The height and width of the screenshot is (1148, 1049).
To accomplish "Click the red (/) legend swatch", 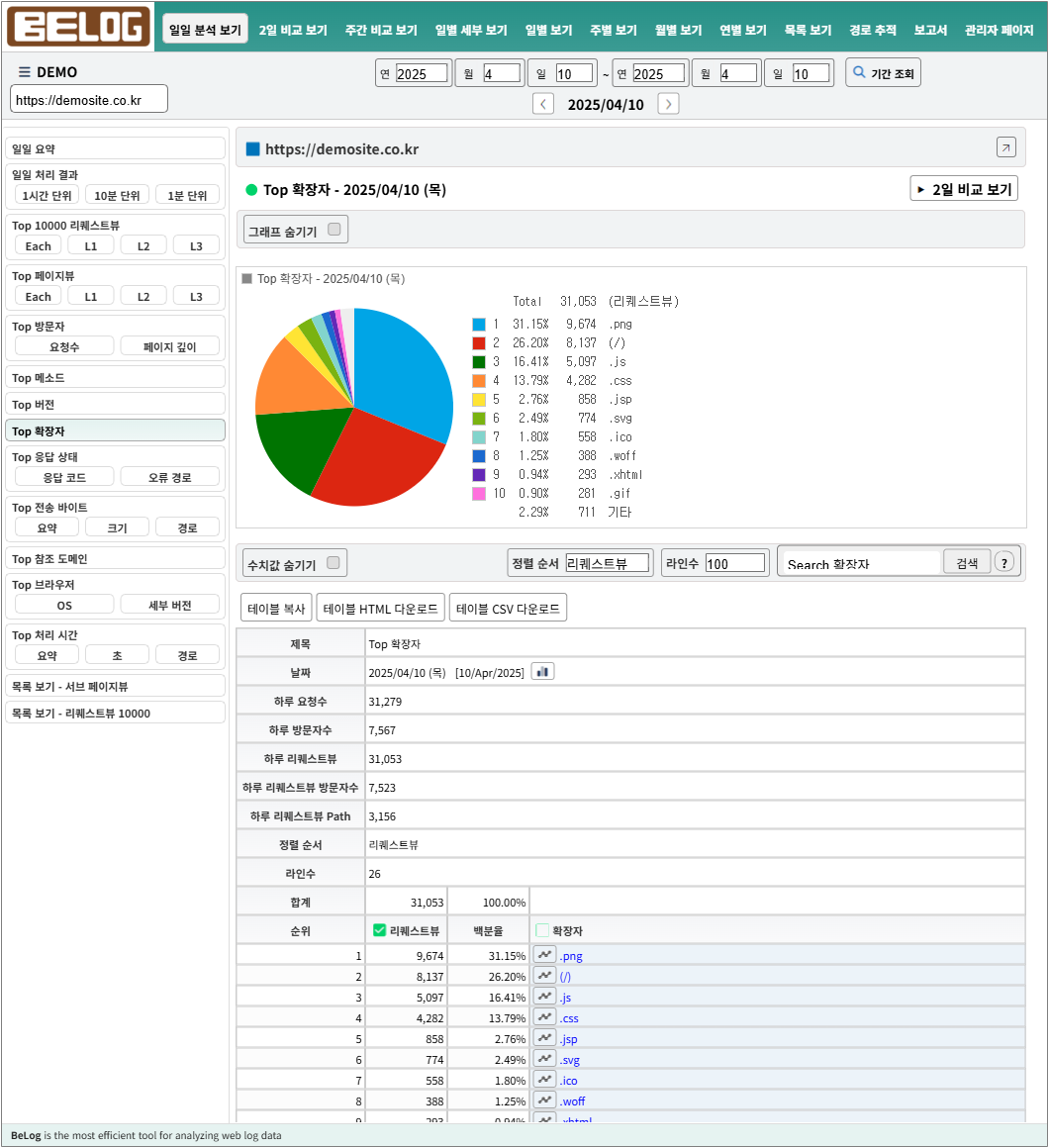I will [x=479, y=342].
